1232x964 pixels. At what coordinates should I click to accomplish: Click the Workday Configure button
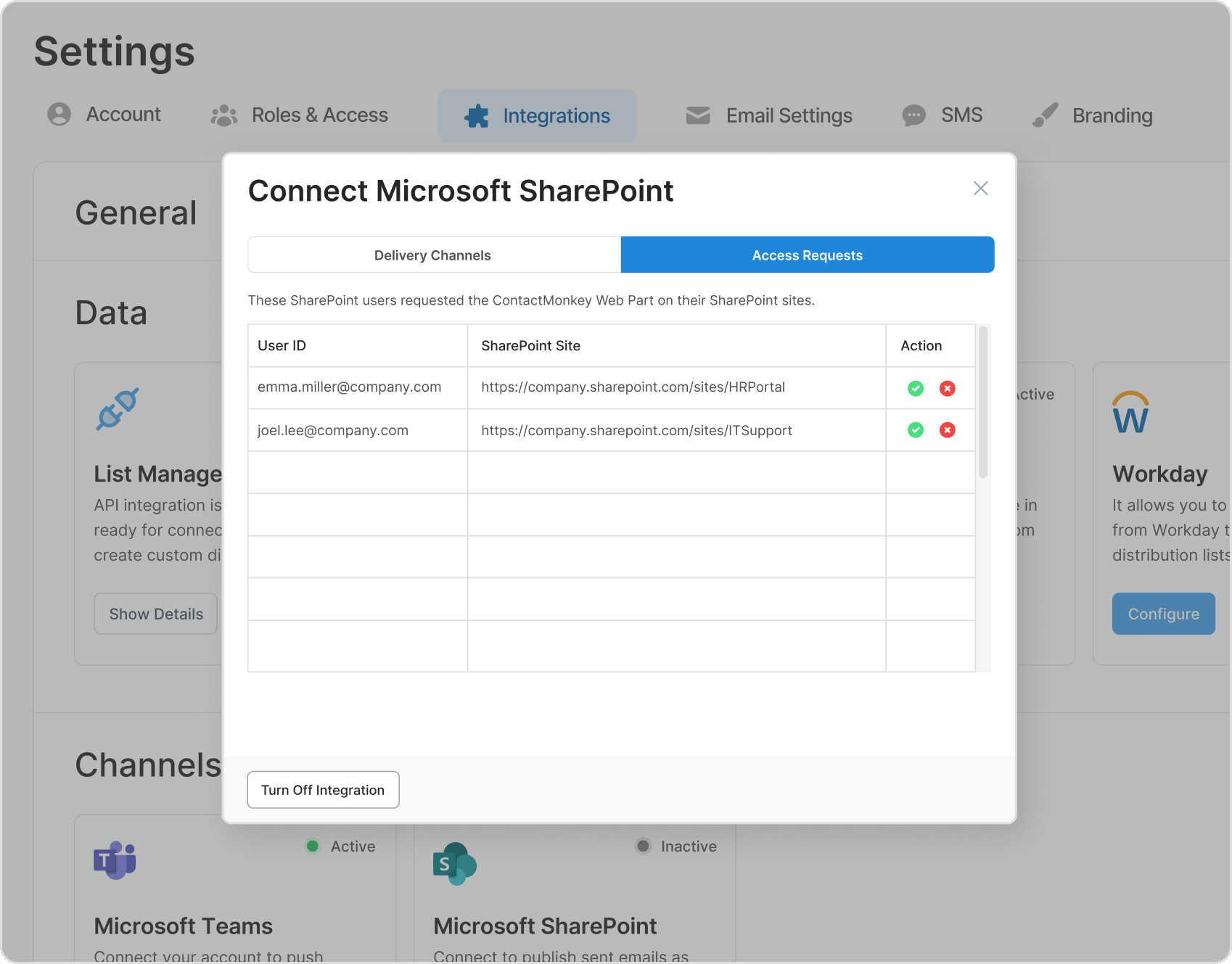(x=1163, y=614)
